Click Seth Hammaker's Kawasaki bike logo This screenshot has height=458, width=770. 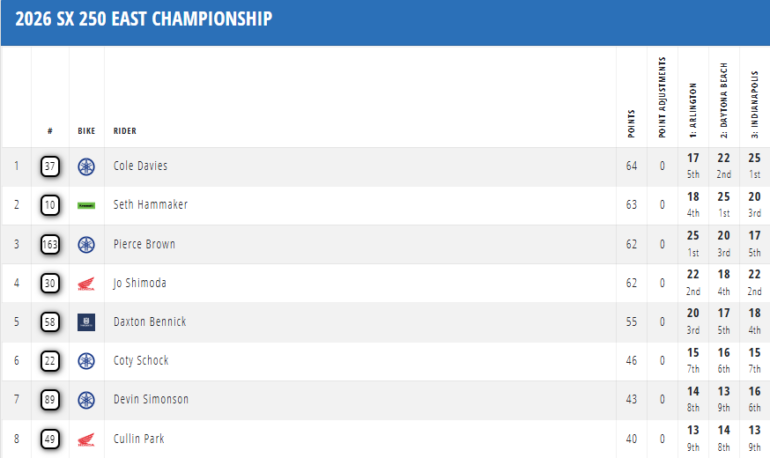pos(86,205)
